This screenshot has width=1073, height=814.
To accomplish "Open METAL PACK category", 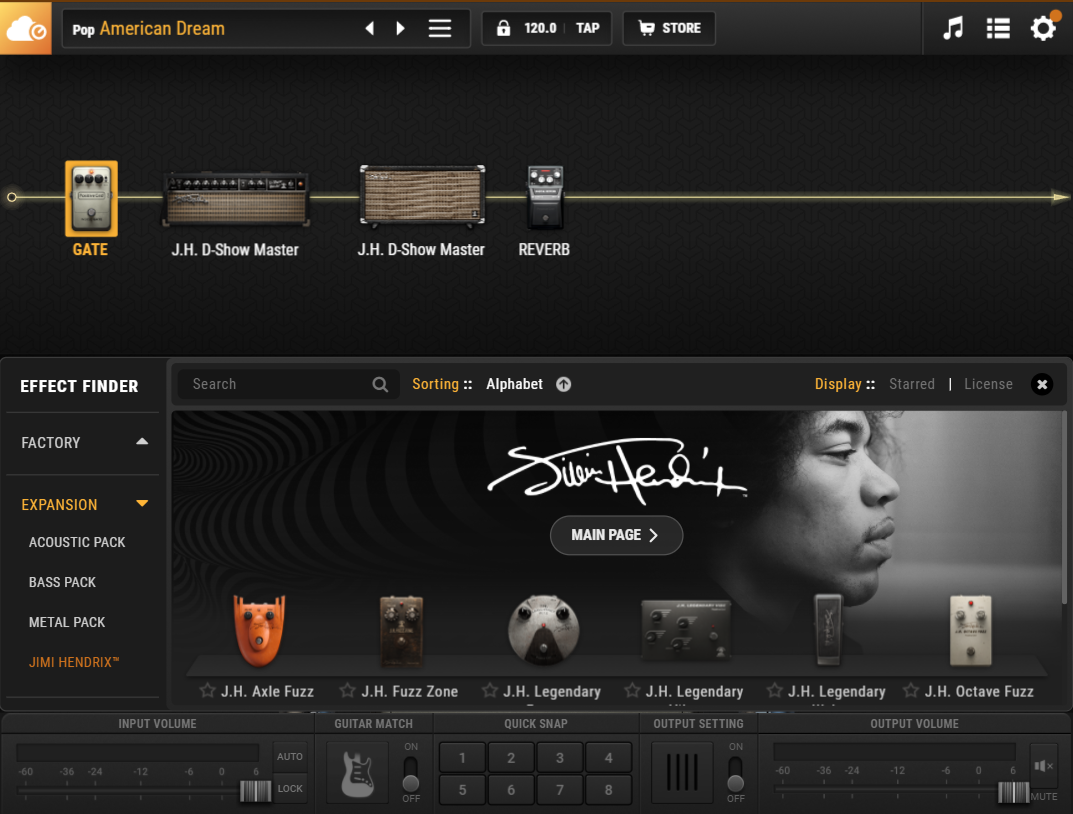I will point(67,622).
